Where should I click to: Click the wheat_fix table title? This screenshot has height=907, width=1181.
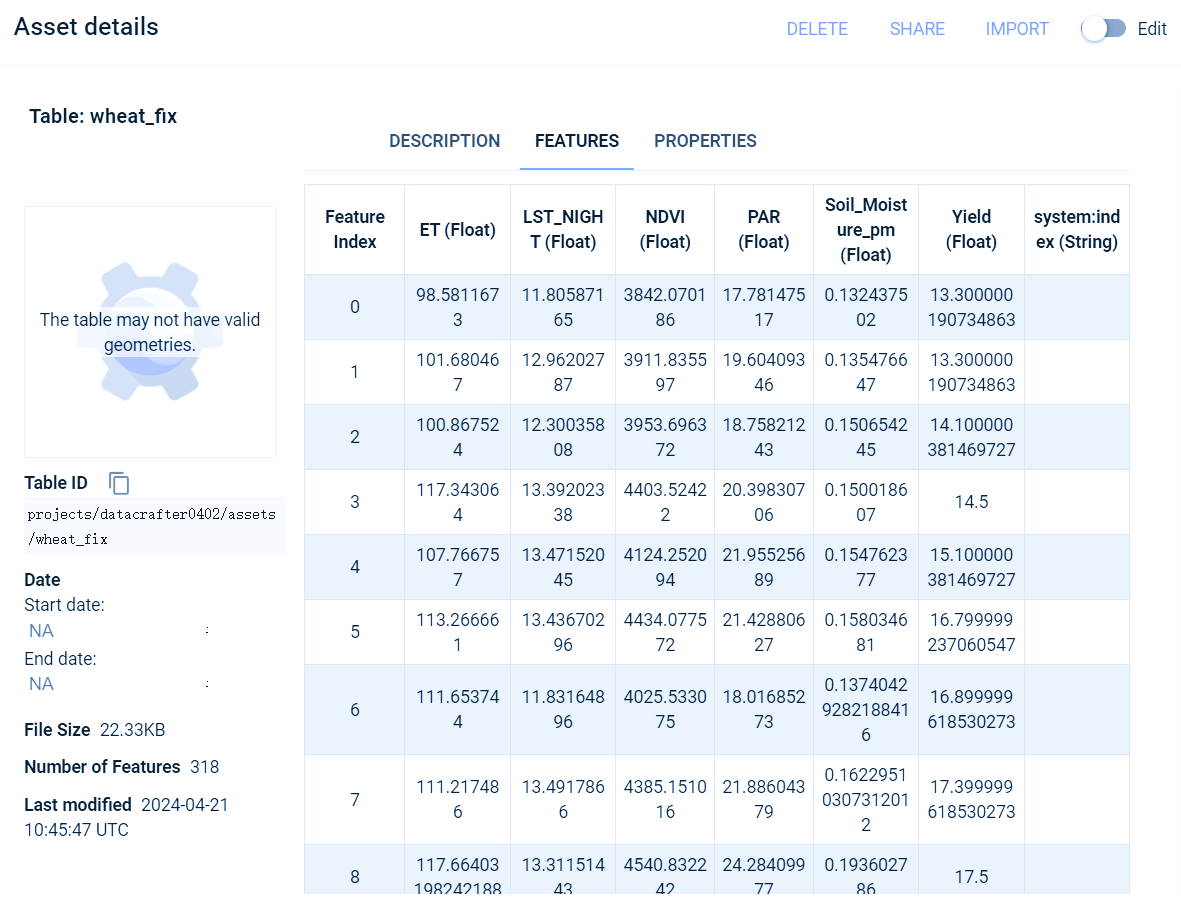pyautogui.click(x=102, y=116)
